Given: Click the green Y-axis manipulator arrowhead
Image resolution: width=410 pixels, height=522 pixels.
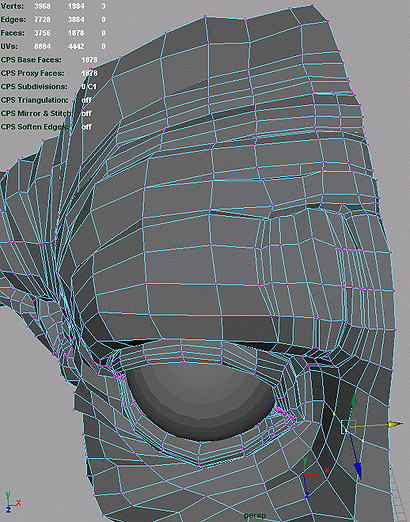Looking at the screenshot, I should [x=353, y=399].
